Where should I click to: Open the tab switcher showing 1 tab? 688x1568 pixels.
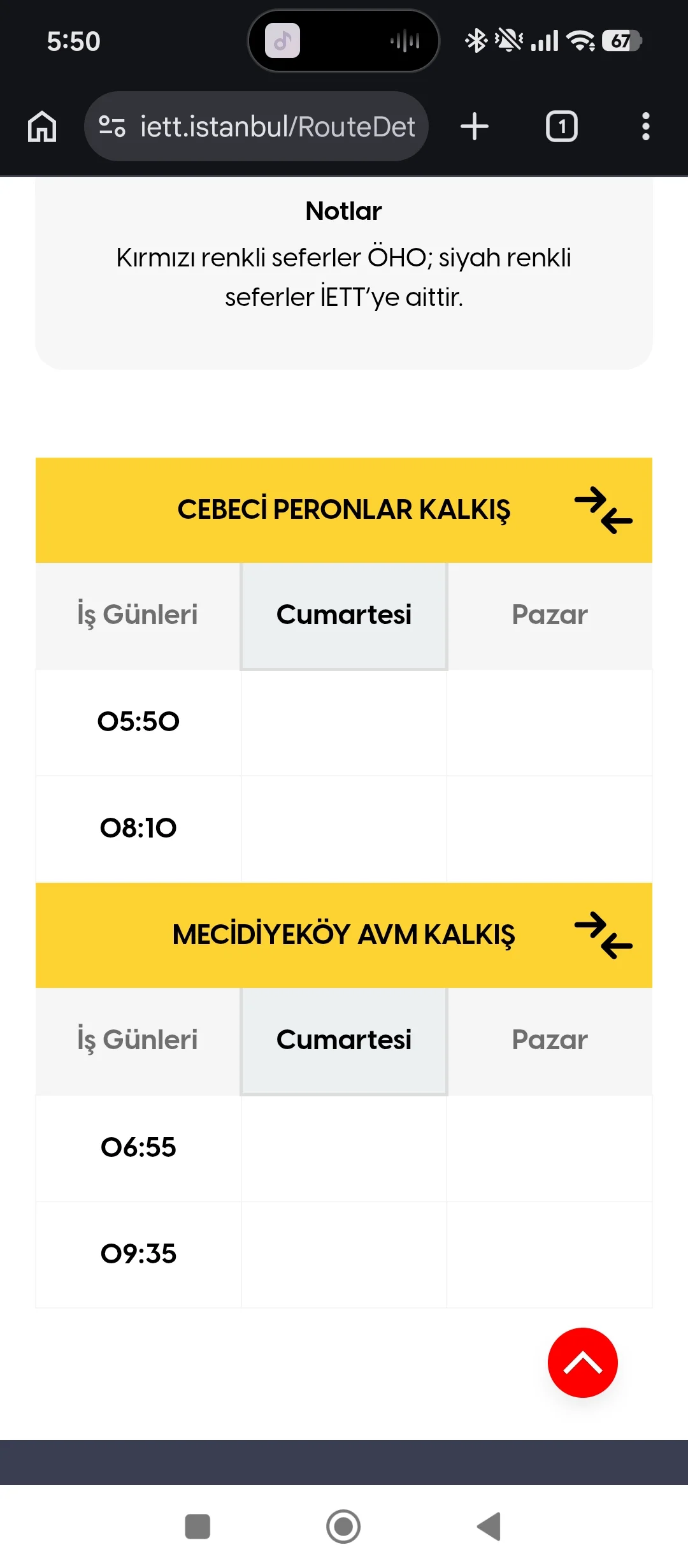tap(561, 126)
